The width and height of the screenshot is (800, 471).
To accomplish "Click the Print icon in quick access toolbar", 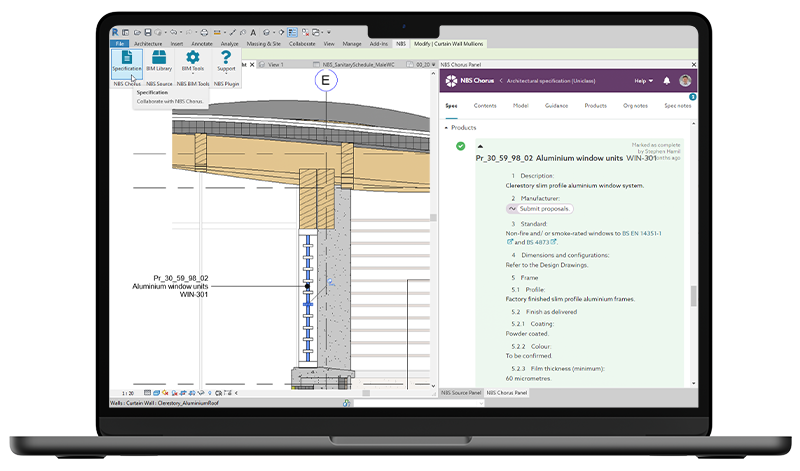I will tap(204, 32).
